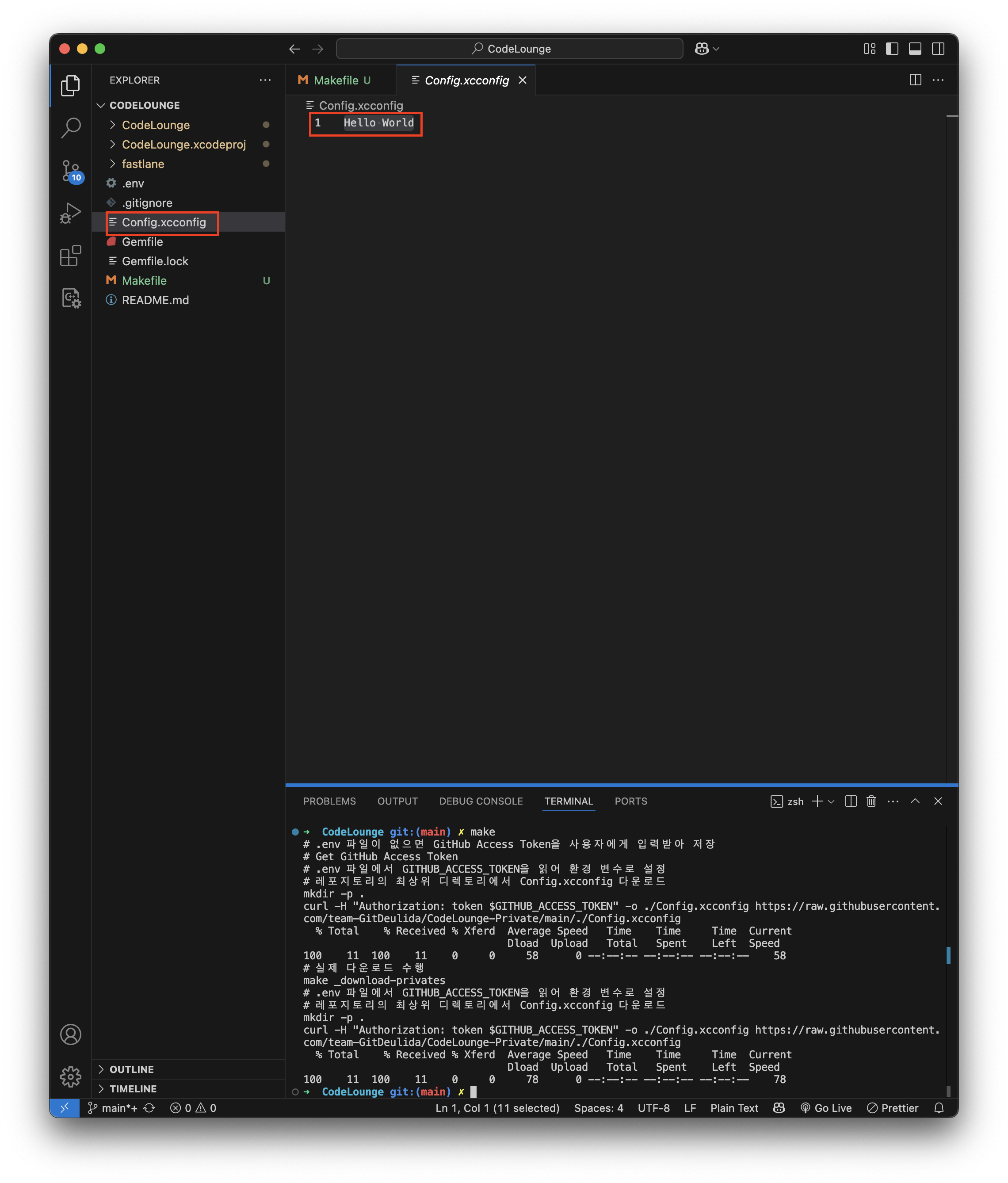Synchronize changes icon in status bar

pyautogui.click(x=149, y=1108)
